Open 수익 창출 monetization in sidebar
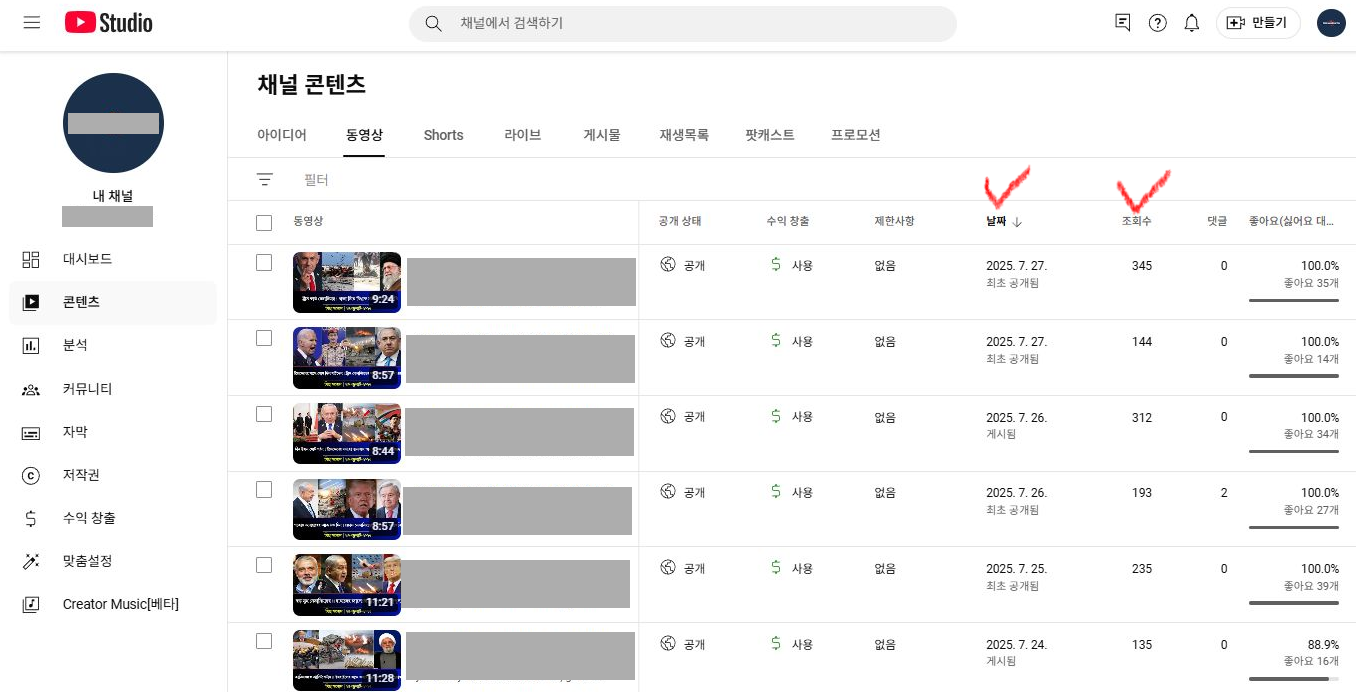 pos(89,518)
